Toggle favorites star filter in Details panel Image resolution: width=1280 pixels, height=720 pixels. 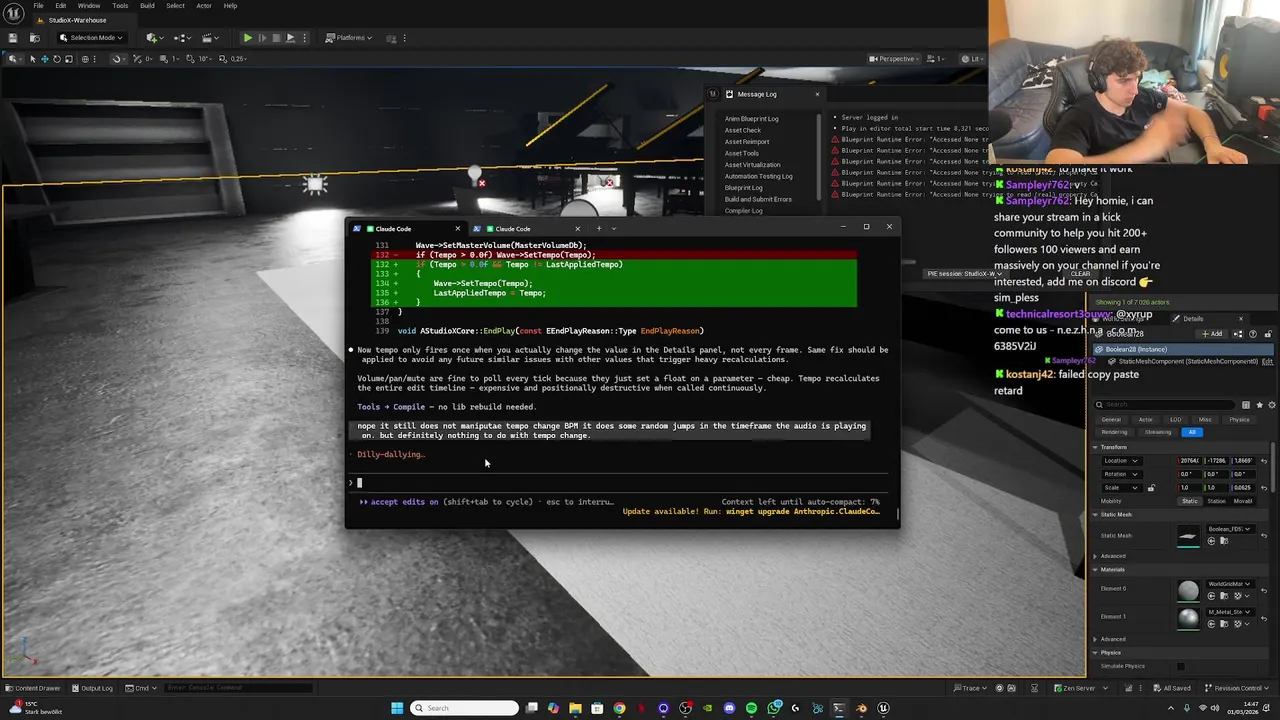point(1259,405)
